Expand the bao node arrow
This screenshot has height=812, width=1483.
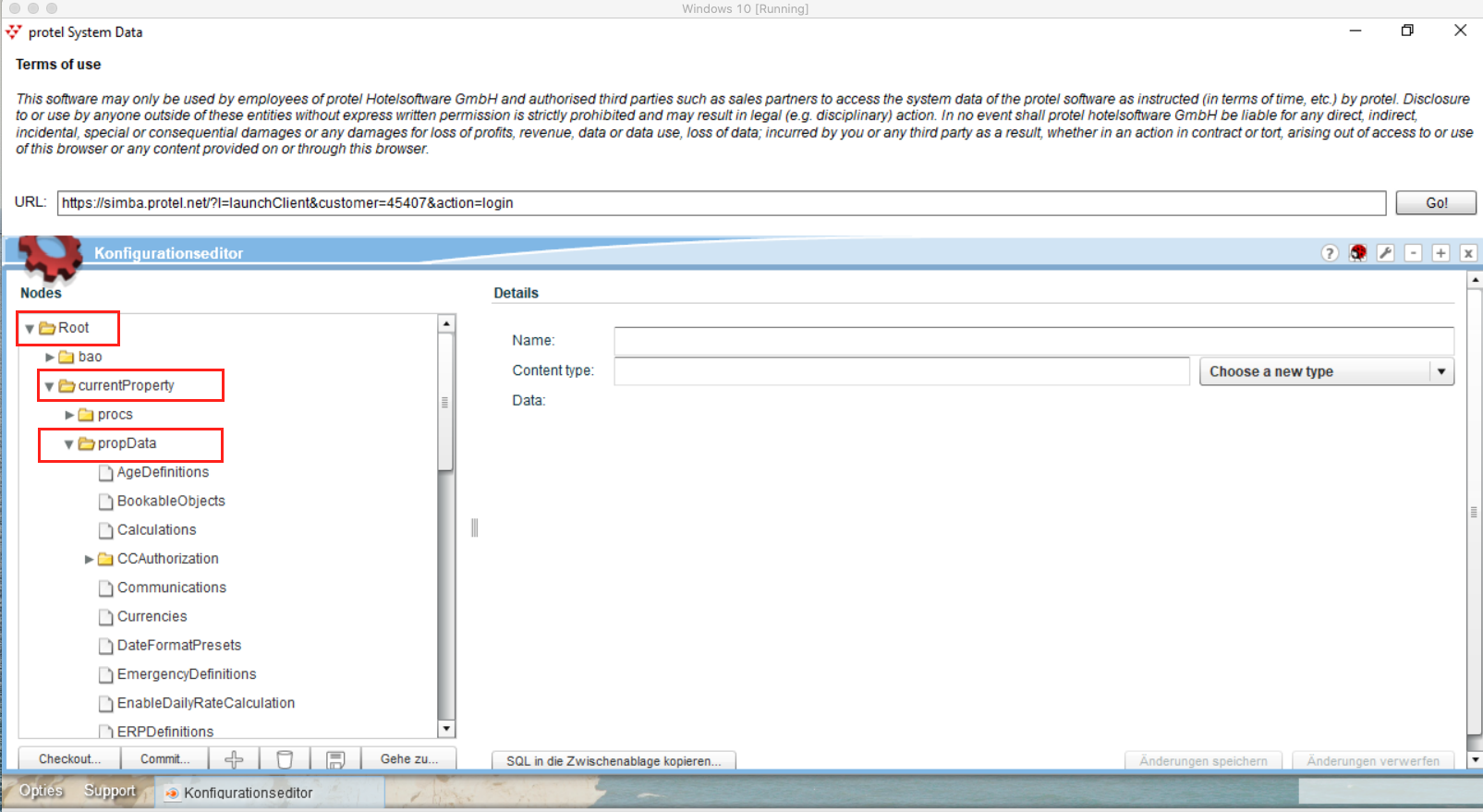click(50, 357)
